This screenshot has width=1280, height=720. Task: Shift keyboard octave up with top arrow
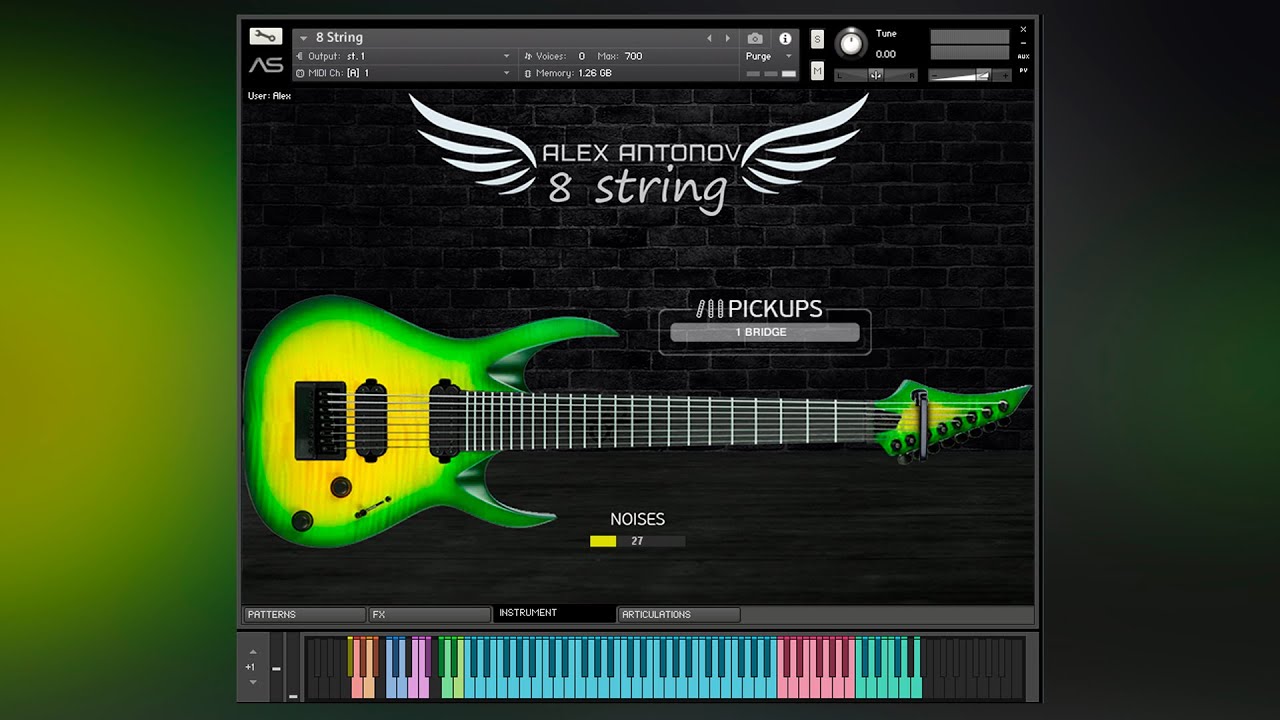252,652
